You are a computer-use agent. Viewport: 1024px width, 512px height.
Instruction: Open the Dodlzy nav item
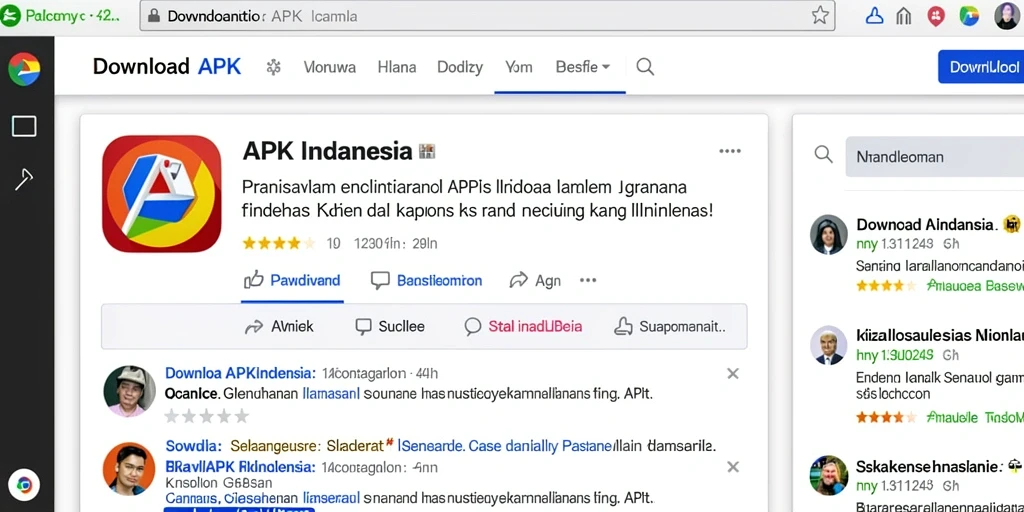point(460,67)
